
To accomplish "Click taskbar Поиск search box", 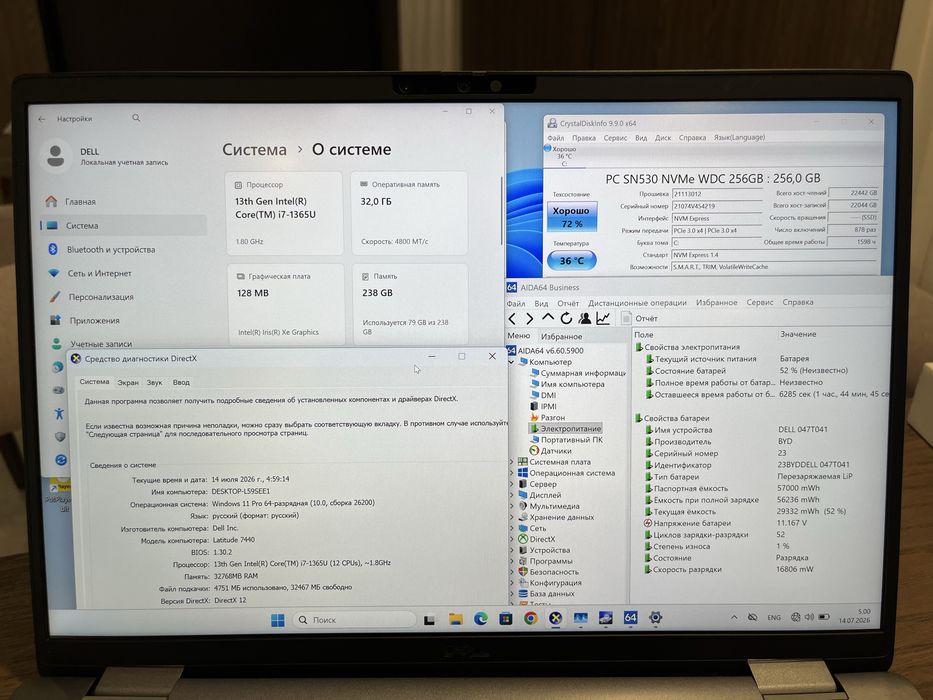I will click(354, 620).
